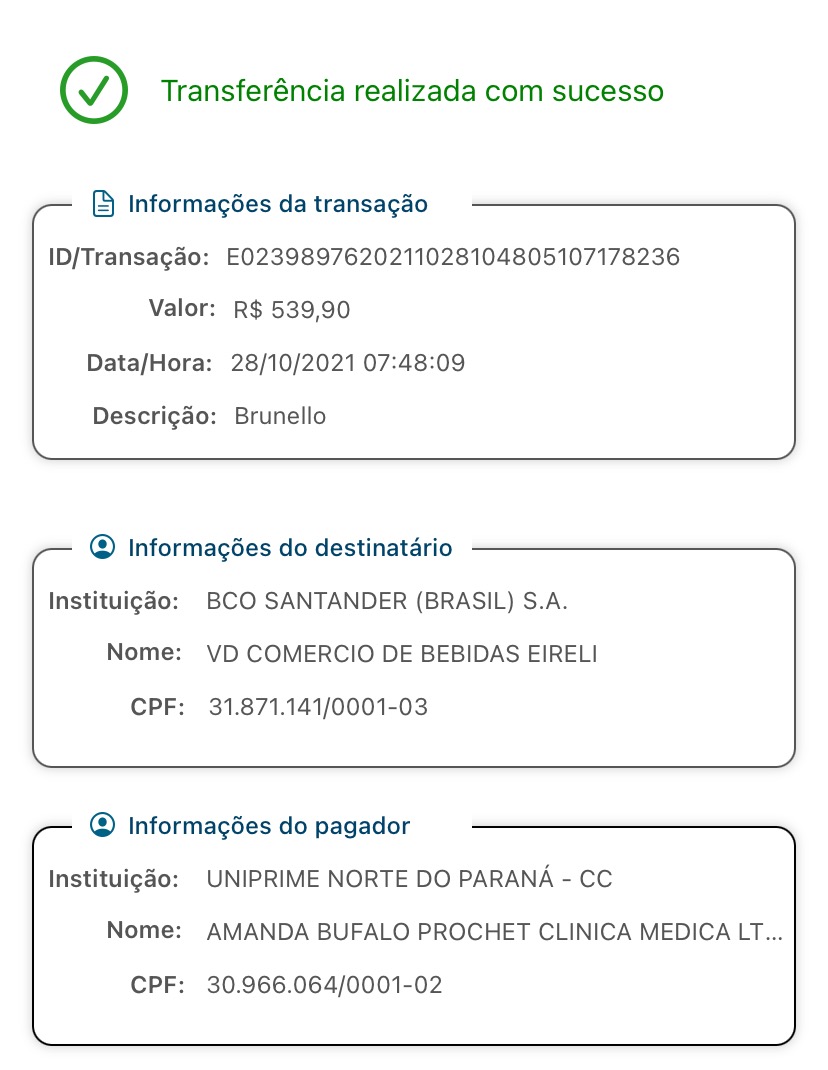This screenshot has width=828, height=1070.
Task: Select the payer CPF 30.966.064/0001-02
Action: coord(324,985)
